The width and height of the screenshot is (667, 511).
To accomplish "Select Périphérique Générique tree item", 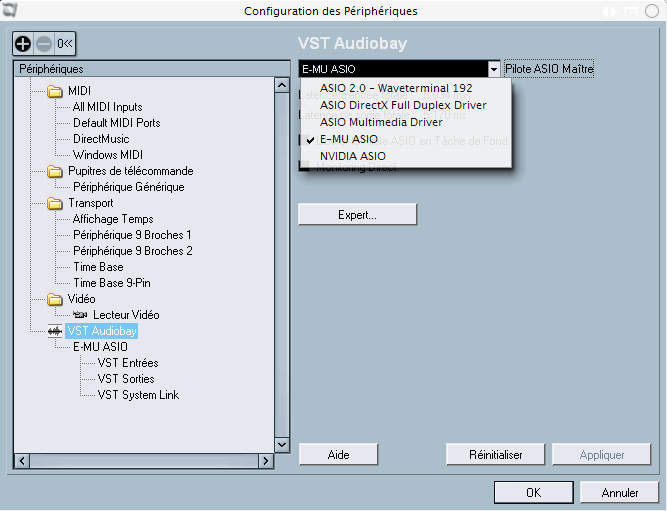I will click(x=128, y=187).
